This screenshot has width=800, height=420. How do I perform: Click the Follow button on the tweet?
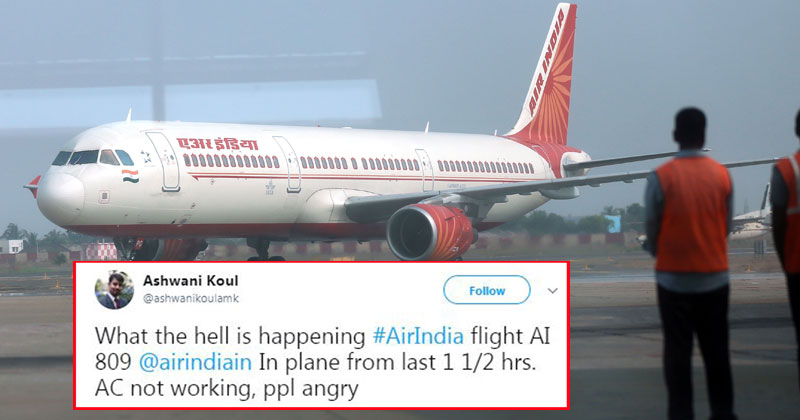click(487, 290)
